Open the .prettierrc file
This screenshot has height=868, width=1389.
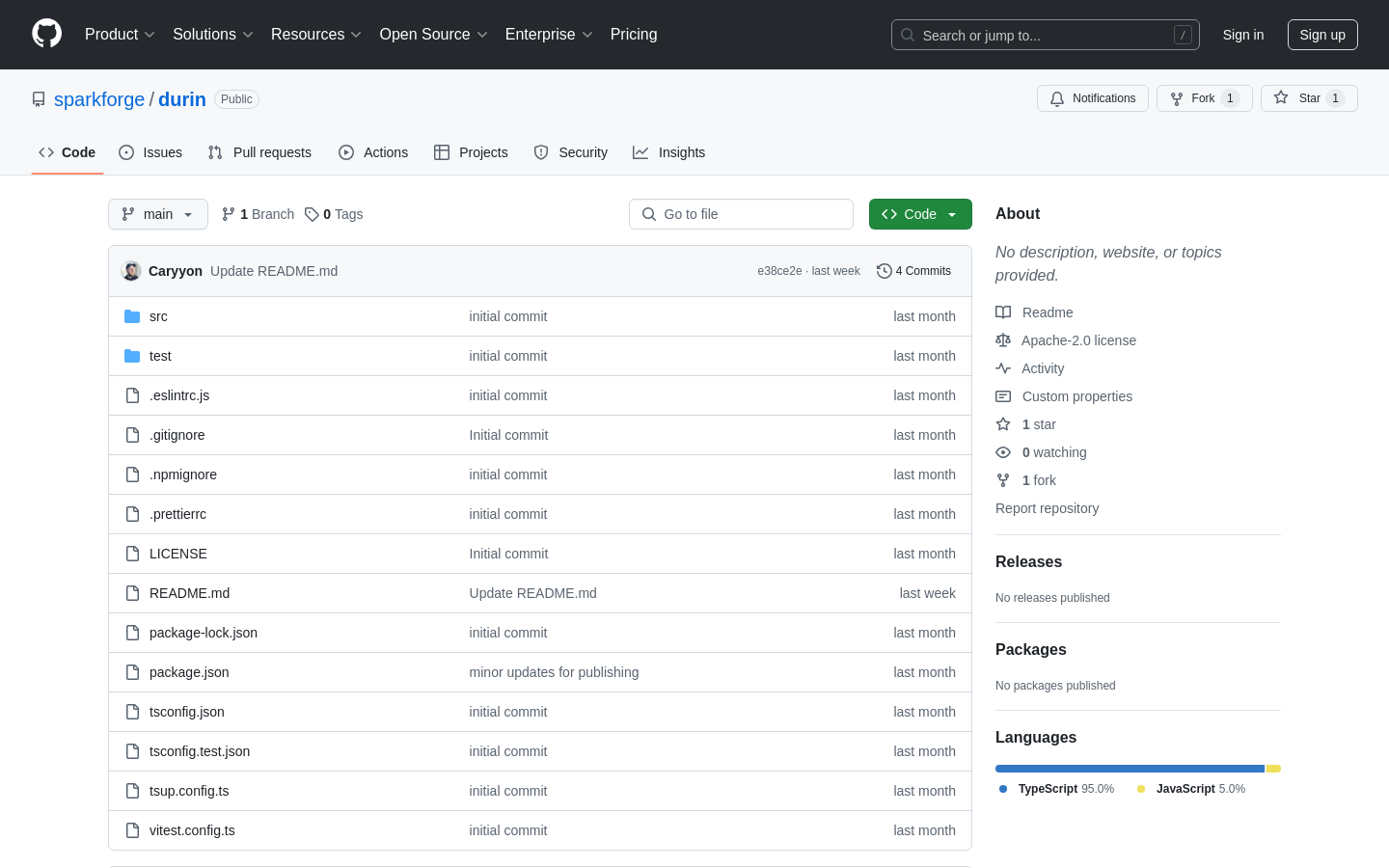point(177,514)
